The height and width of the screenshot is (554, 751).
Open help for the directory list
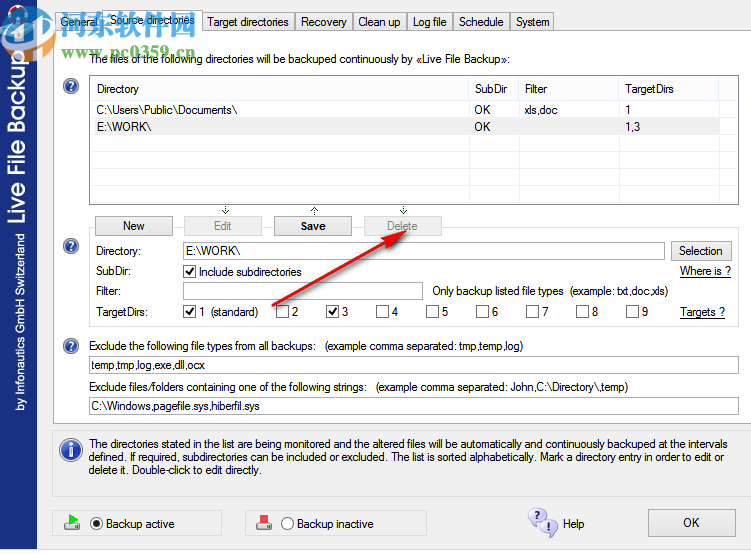coord(71,86)
